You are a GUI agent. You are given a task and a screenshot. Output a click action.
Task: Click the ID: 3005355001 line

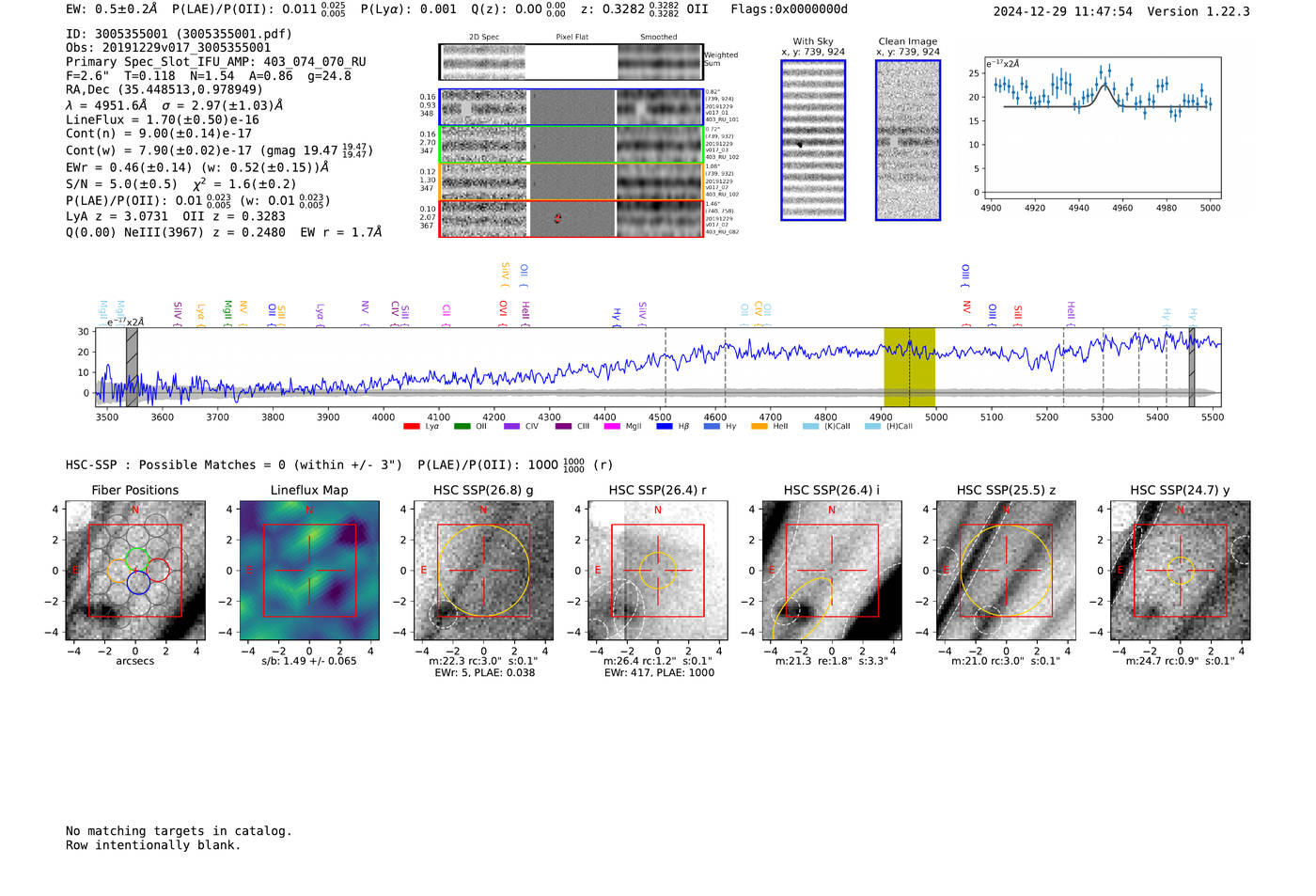(179, 34)
